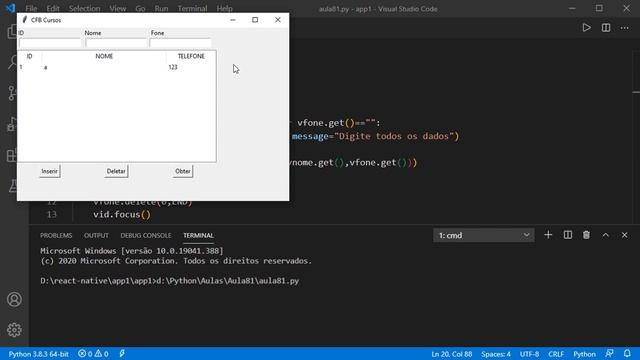Open the Run menu
640x360 pixels.
[x=161, y=8]
